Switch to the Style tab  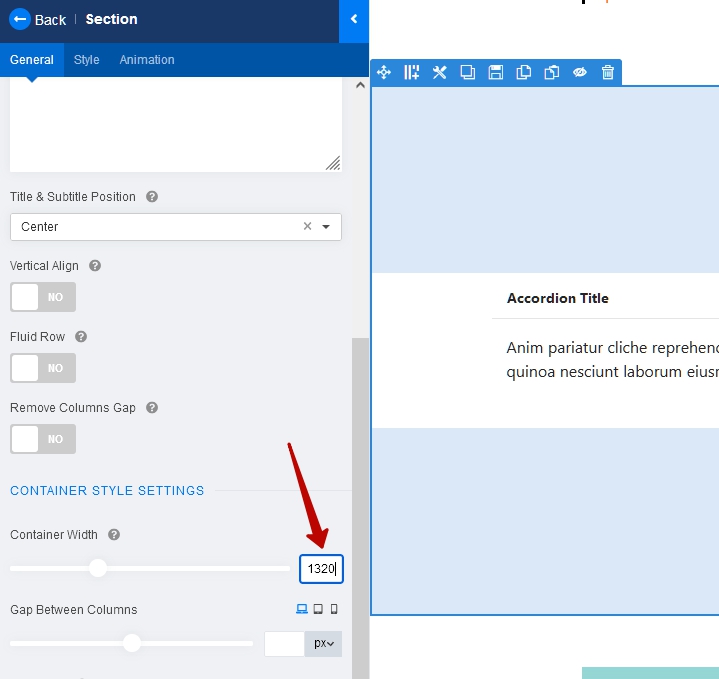click(x=87, y=60)
